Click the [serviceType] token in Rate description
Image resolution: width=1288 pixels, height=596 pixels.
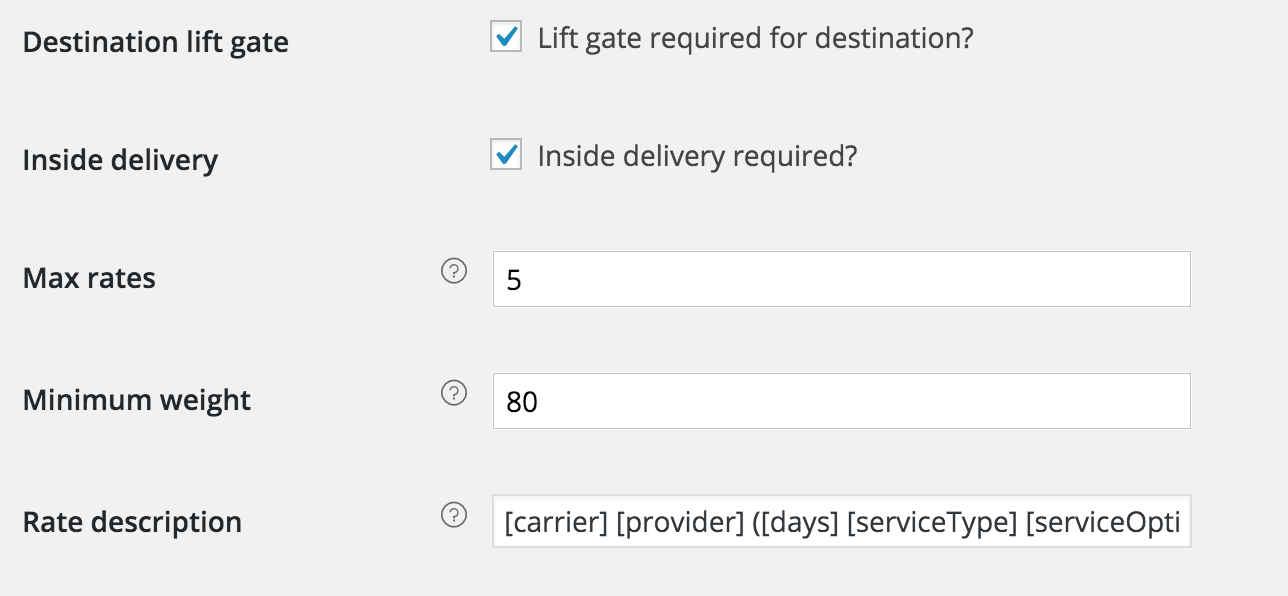tap(932, 522)
